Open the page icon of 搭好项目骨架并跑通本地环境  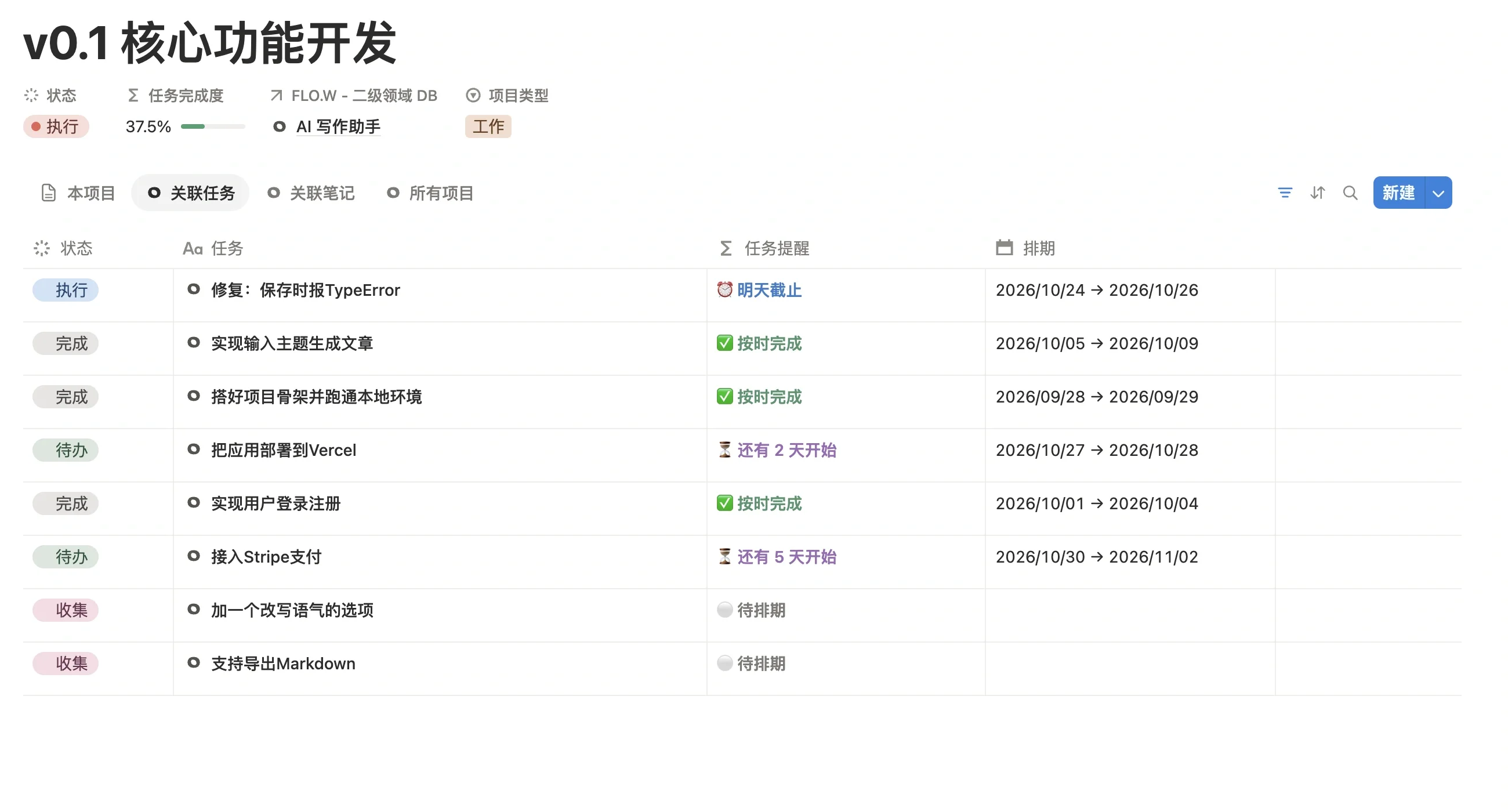tap(193, 396)
